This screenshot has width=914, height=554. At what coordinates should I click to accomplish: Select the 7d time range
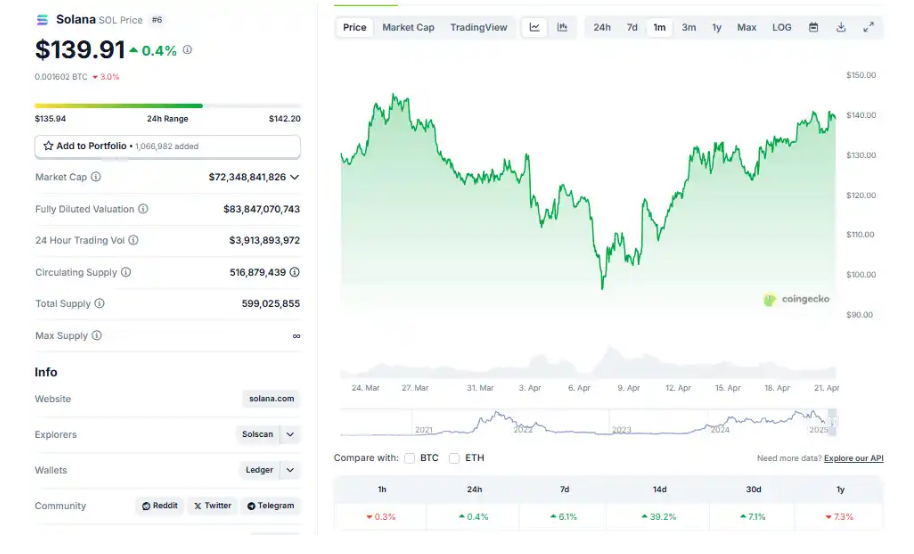coord(632,27)
